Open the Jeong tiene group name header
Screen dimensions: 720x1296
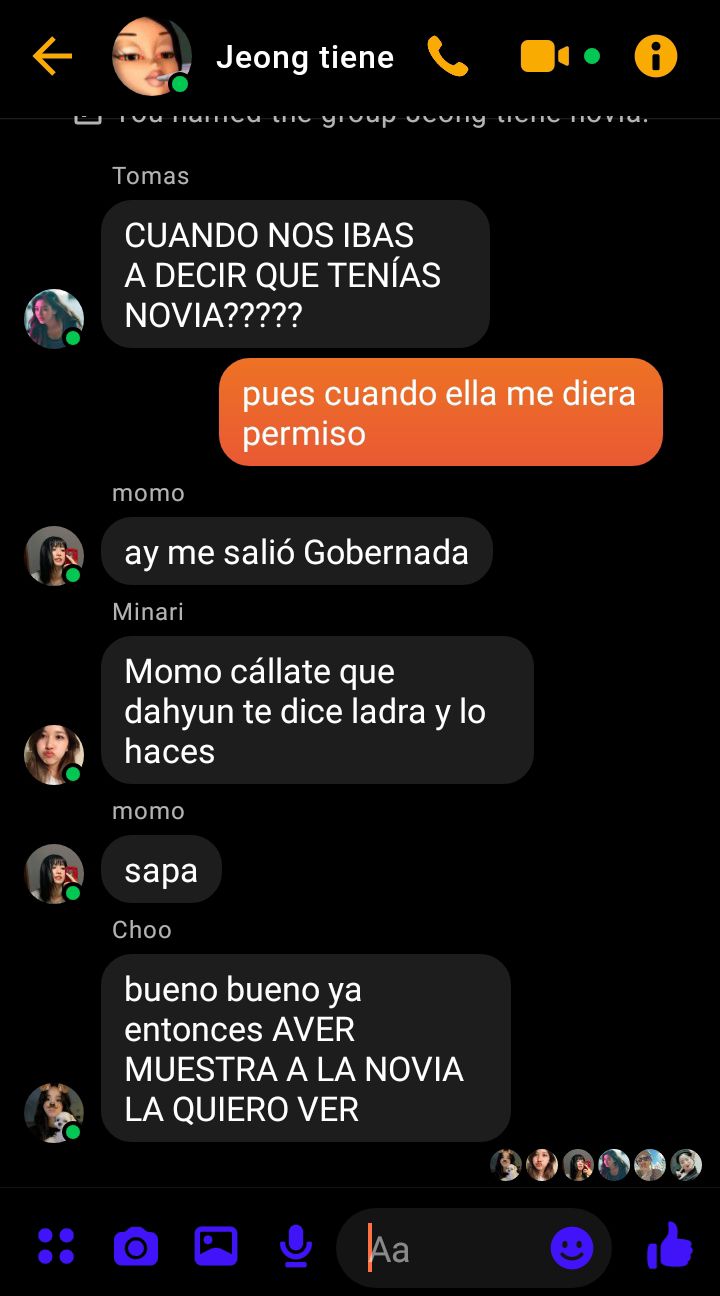tap(305, 57)
